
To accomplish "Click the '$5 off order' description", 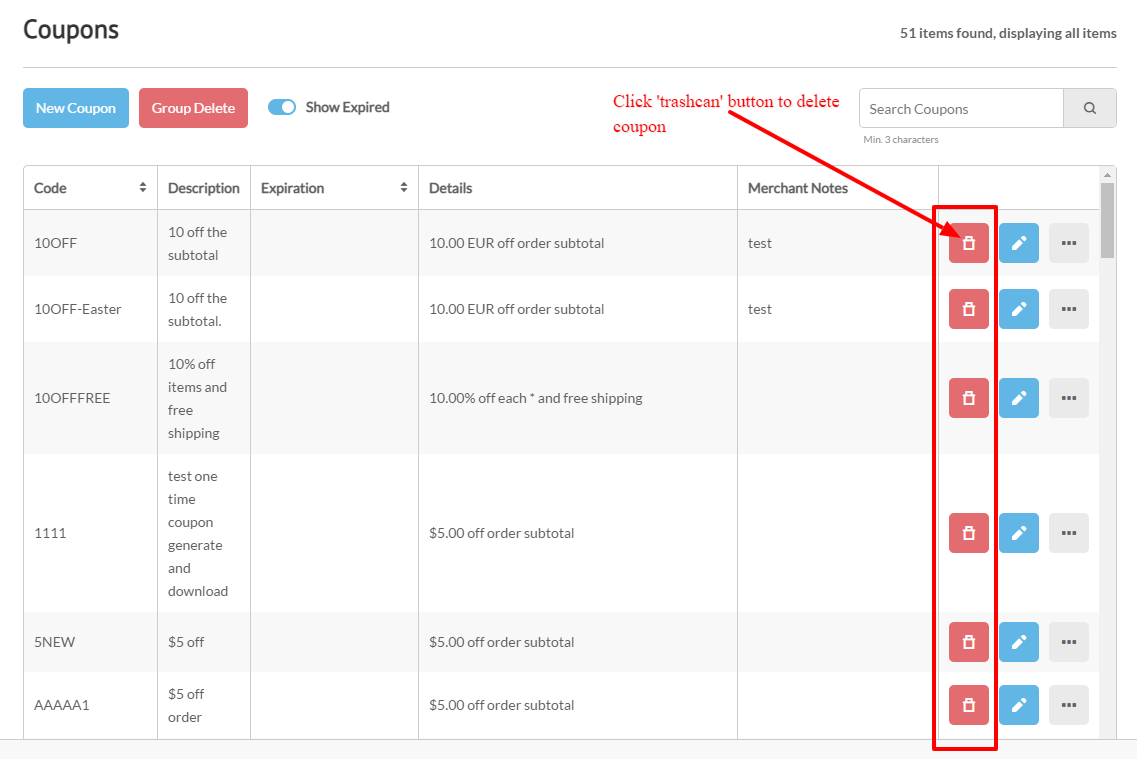I will pos(186,705).
